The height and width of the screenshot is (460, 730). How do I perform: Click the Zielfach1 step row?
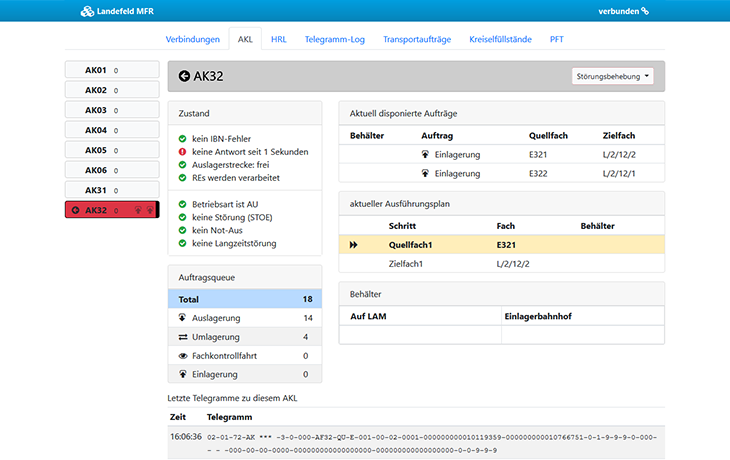point(501,263)
